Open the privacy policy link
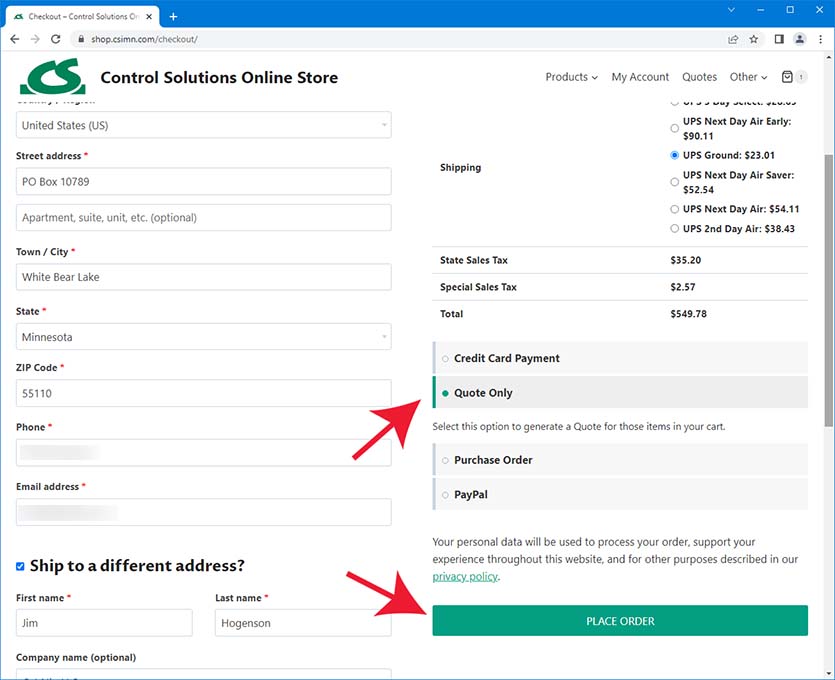This screenshot has height=680, width=835. [x=465, y=577]
